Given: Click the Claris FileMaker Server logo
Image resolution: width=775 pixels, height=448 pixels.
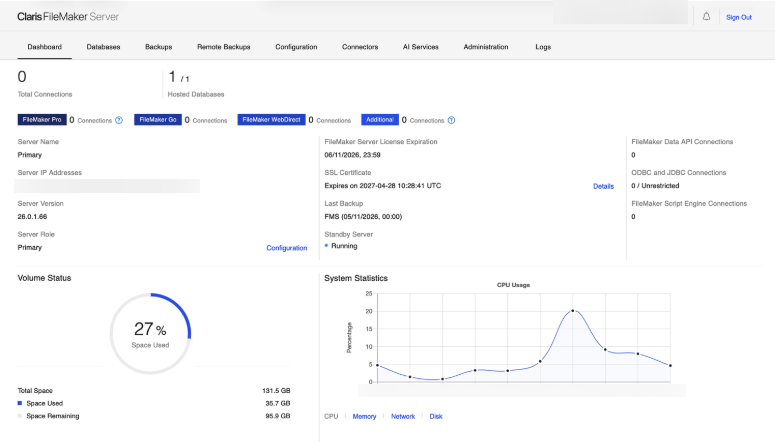Looking at the screenshot, I should [x=68, y=17].
